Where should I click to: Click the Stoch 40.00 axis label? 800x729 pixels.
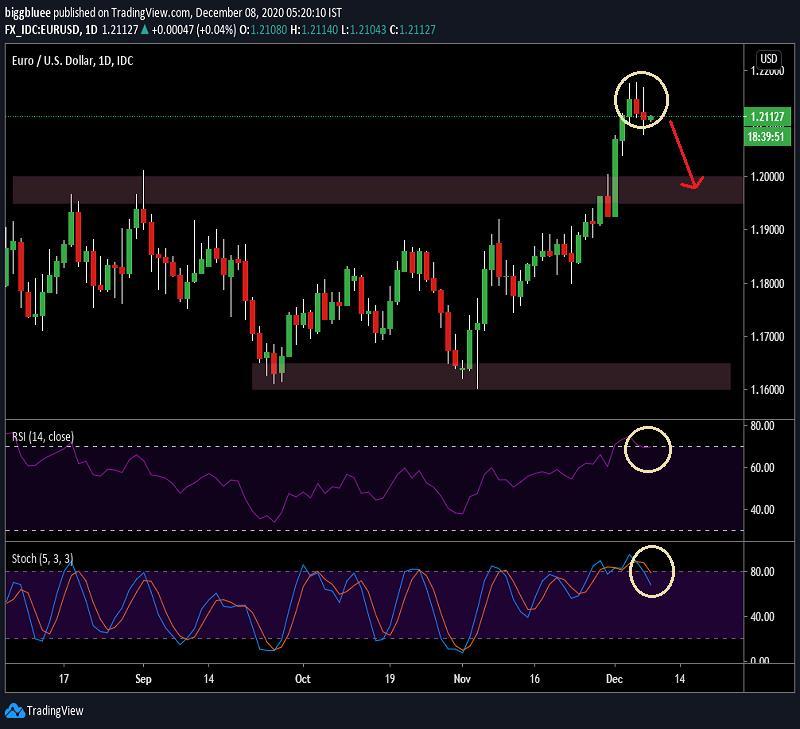762,616
